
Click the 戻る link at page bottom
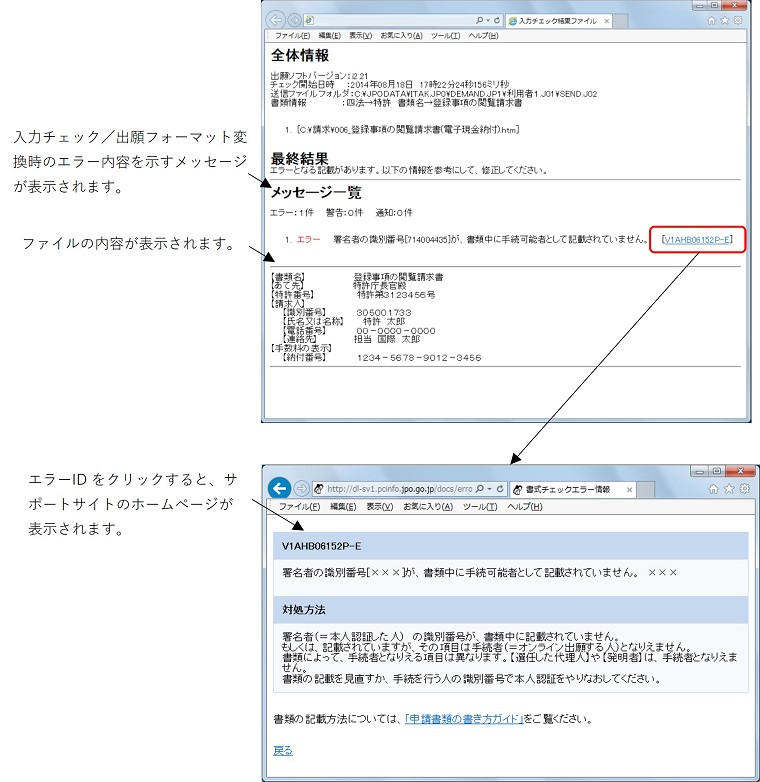click(283, 751)
